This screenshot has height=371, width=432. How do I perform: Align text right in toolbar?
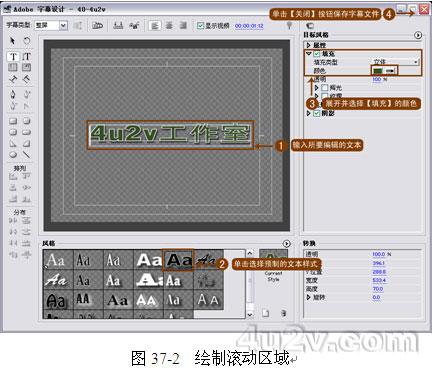click(183, 26)
